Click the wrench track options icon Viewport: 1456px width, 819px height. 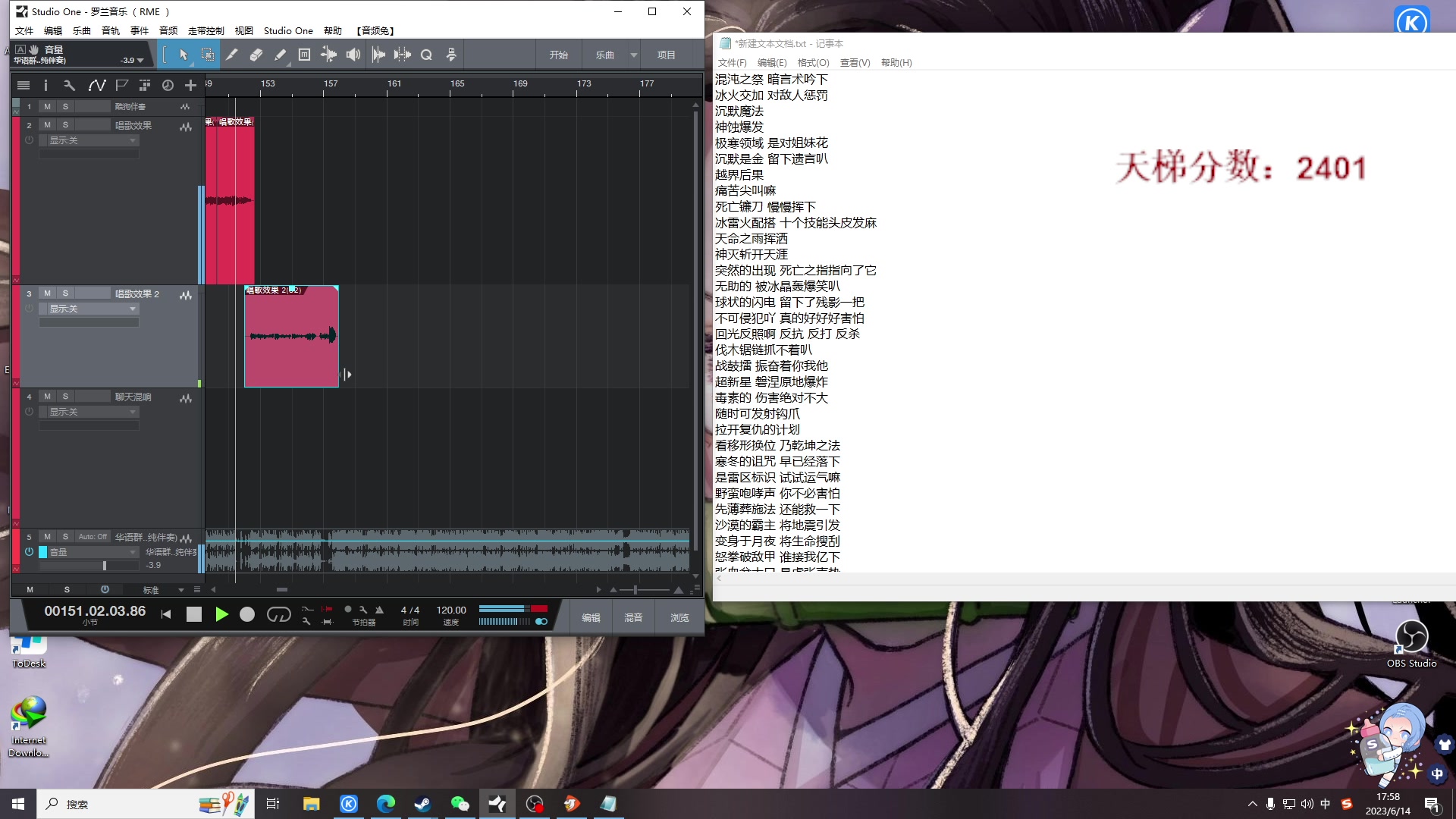click(69, 85)
